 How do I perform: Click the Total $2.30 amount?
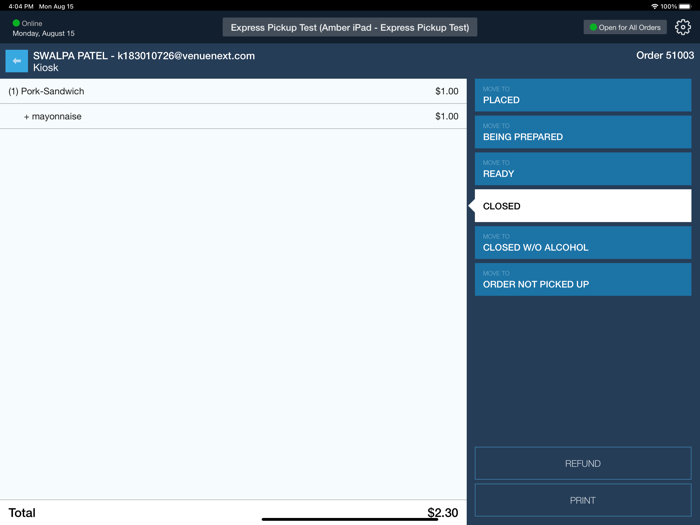442,512
